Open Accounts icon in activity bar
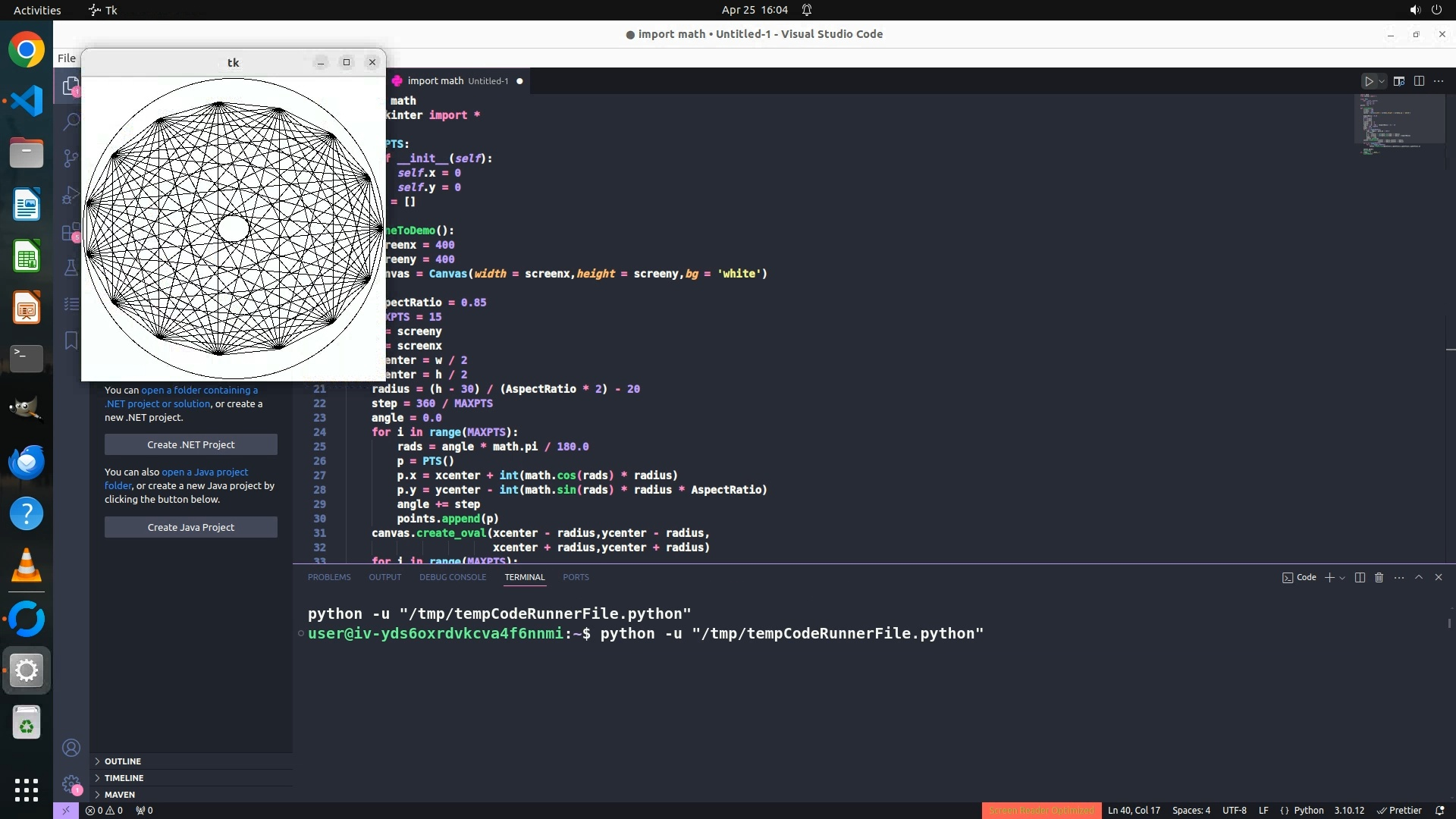Screen dimensions: 1456x819 click(71, 748)
